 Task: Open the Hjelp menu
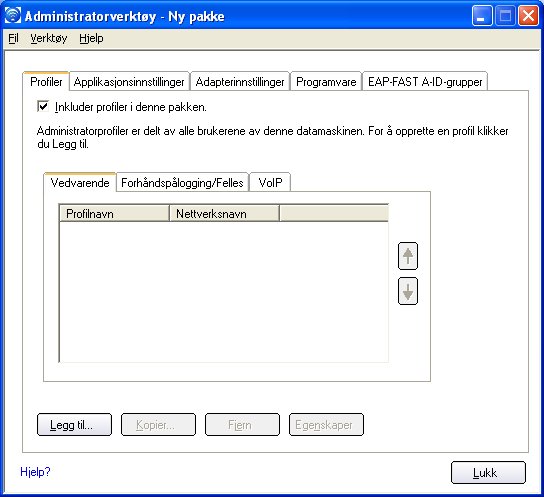pos(91,38)
